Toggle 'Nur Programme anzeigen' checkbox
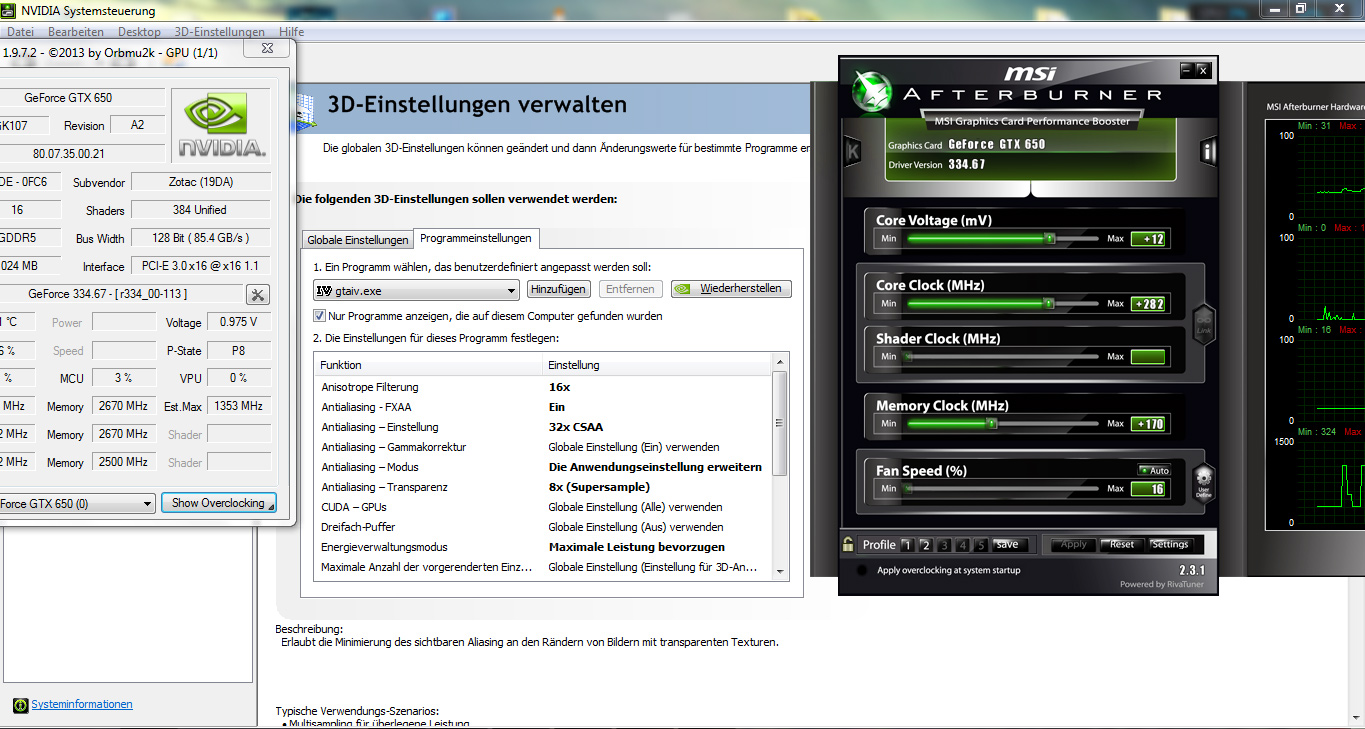The width and height of the screenshot is (1365, 729). click(x=319, y=316)
